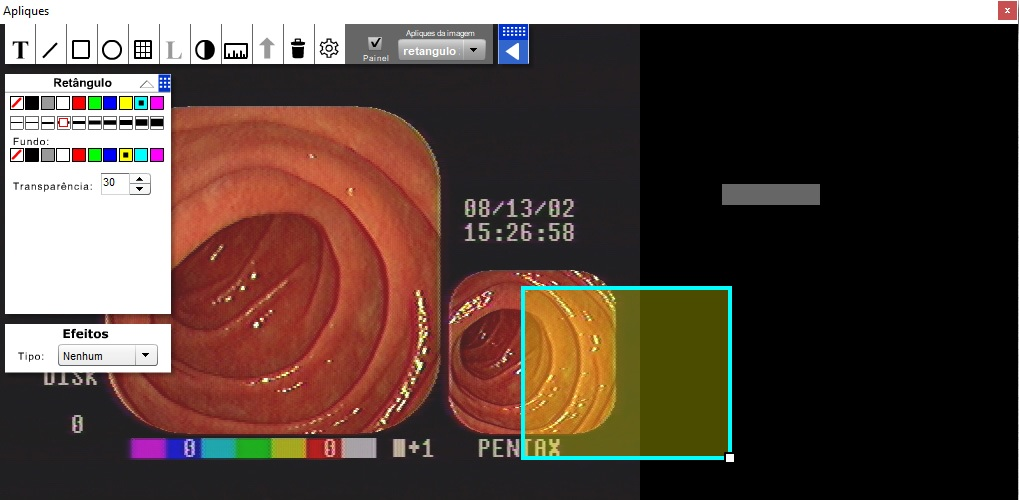Viewport: 1019px width, 500px height.
Task: Choose no border color in the top swatch row
Action: [x=17, y=103]
